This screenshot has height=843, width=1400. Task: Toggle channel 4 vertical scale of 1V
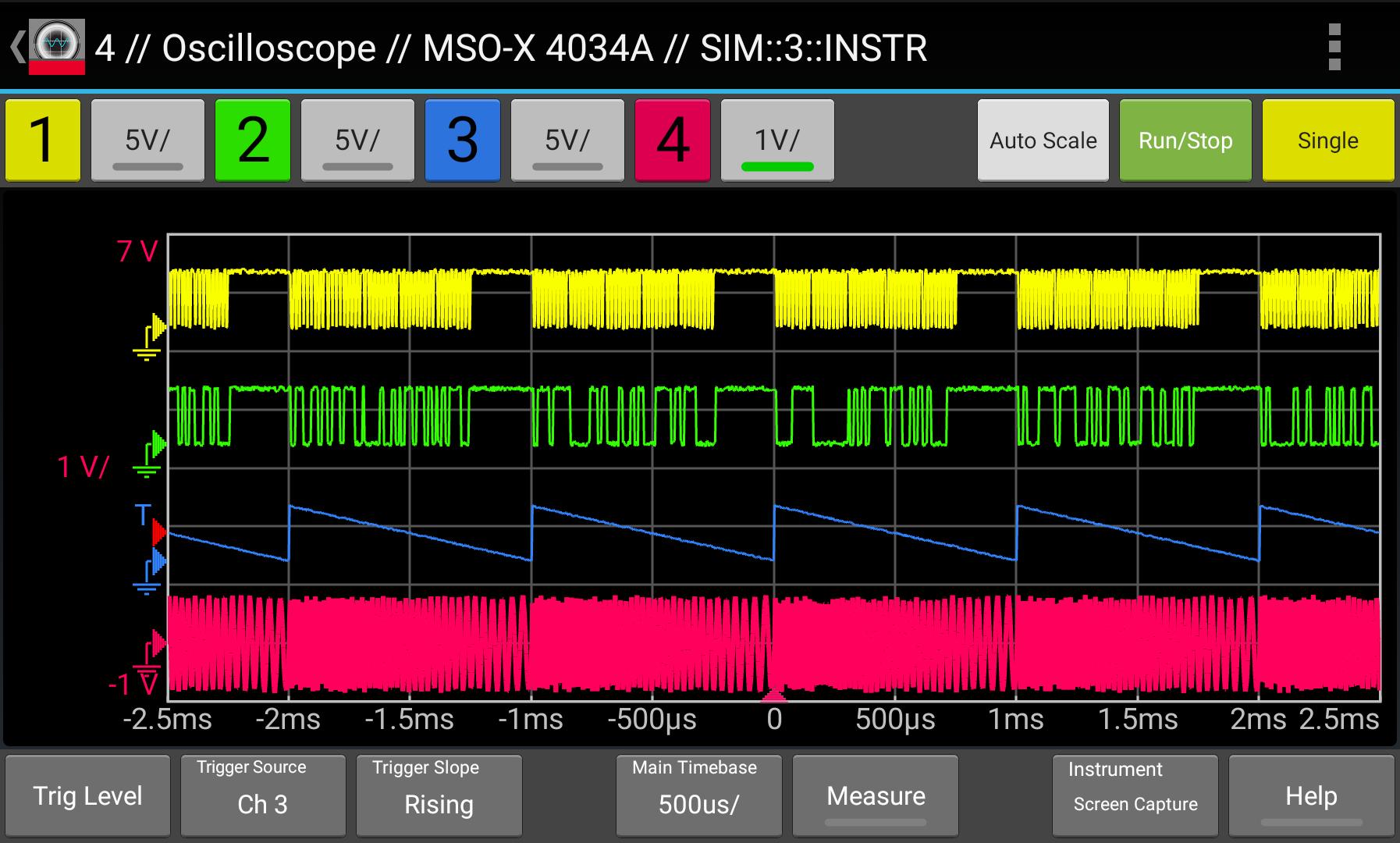click(776, 140)
